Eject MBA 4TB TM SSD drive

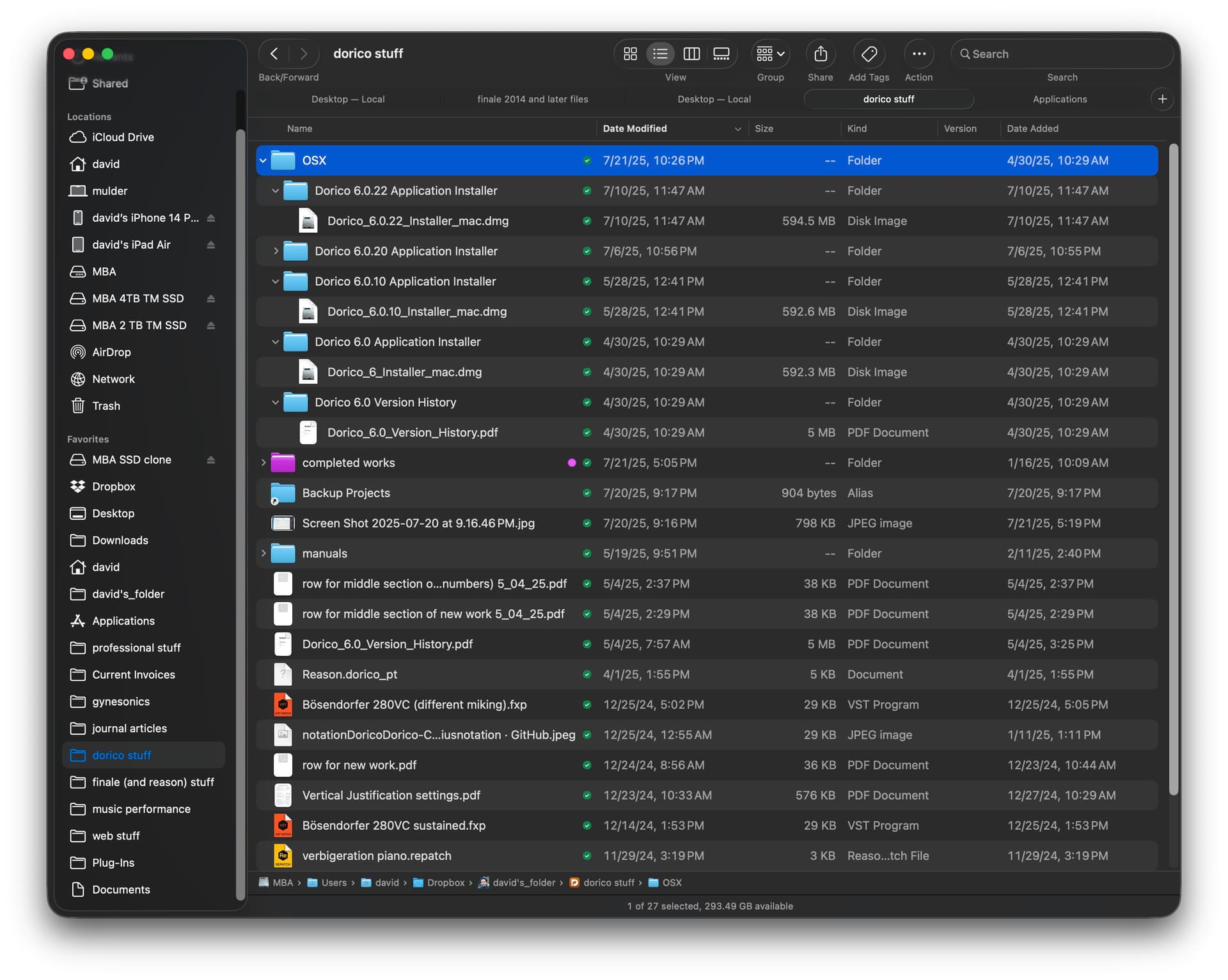tap(211, 299)
